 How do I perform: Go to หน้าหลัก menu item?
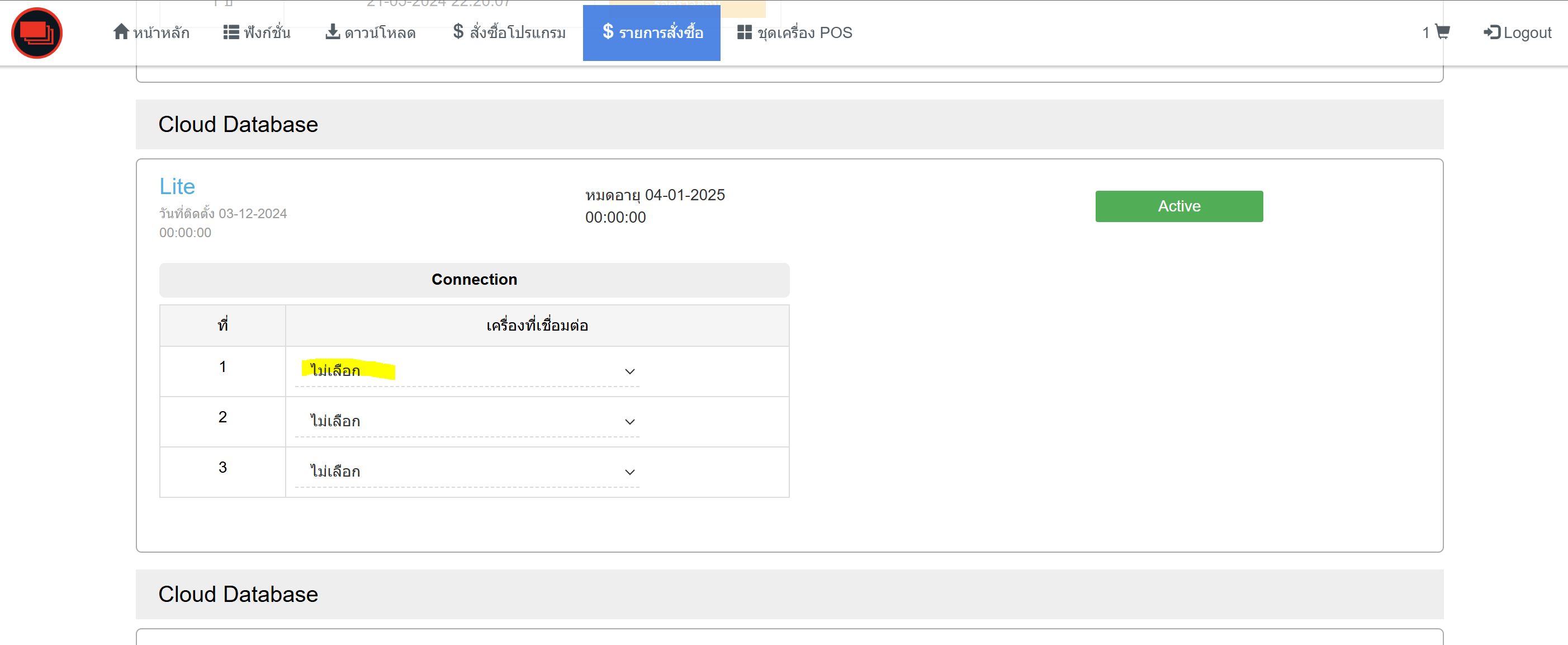162,33
